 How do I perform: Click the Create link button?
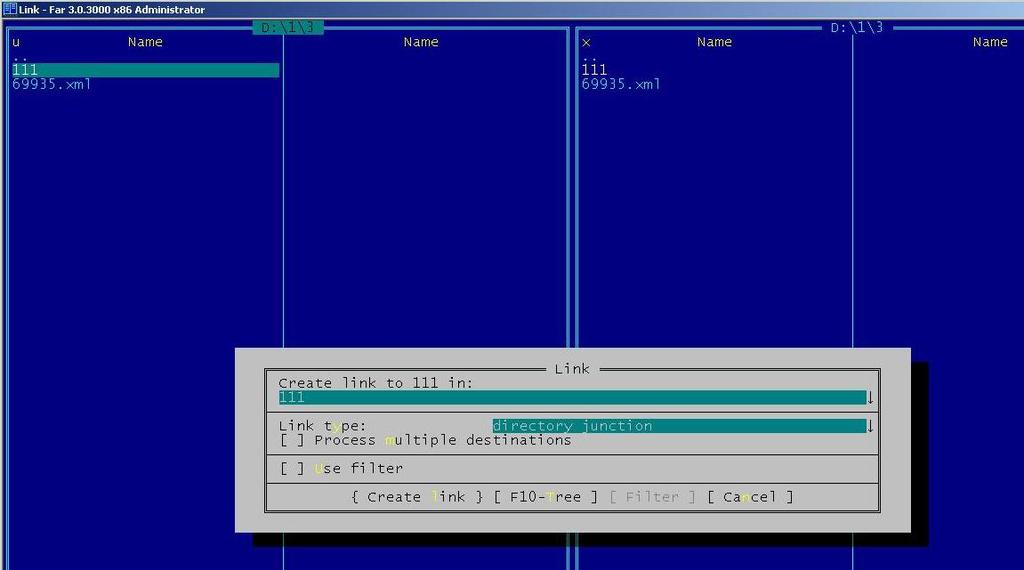click(417, 497)
